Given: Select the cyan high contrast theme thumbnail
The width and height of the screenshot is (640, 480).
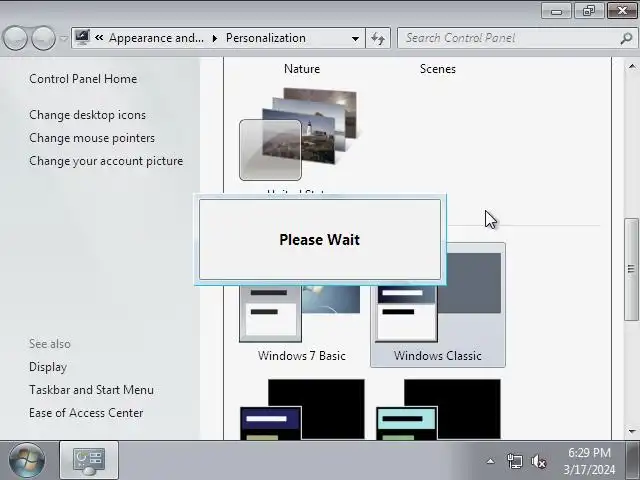Looking at the screenshot, I should tap(438, 409).
